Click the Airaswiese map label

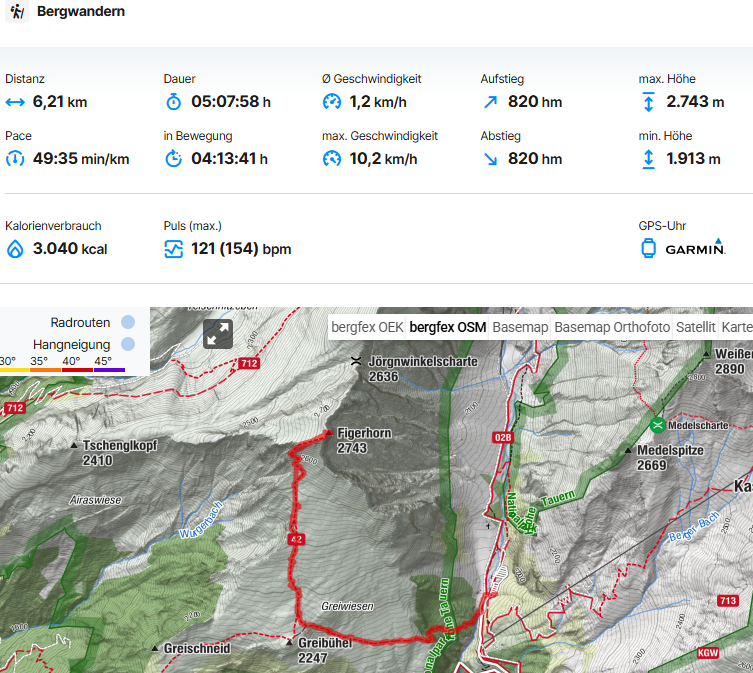(x=95, y=500)
